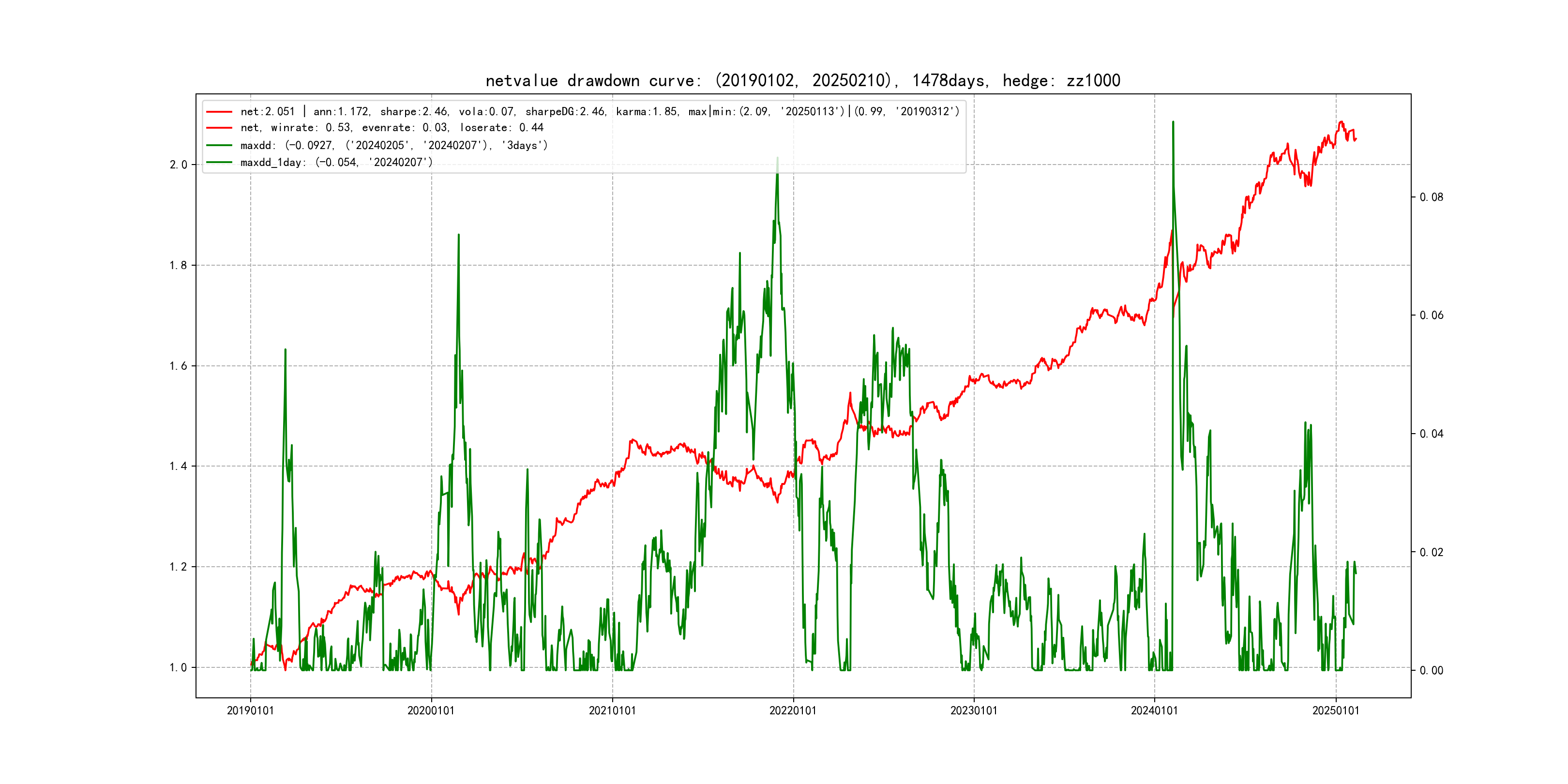Click the 20220101 x-axis tick label
This screenshot has width=1568, height=784.
point(793,710)
